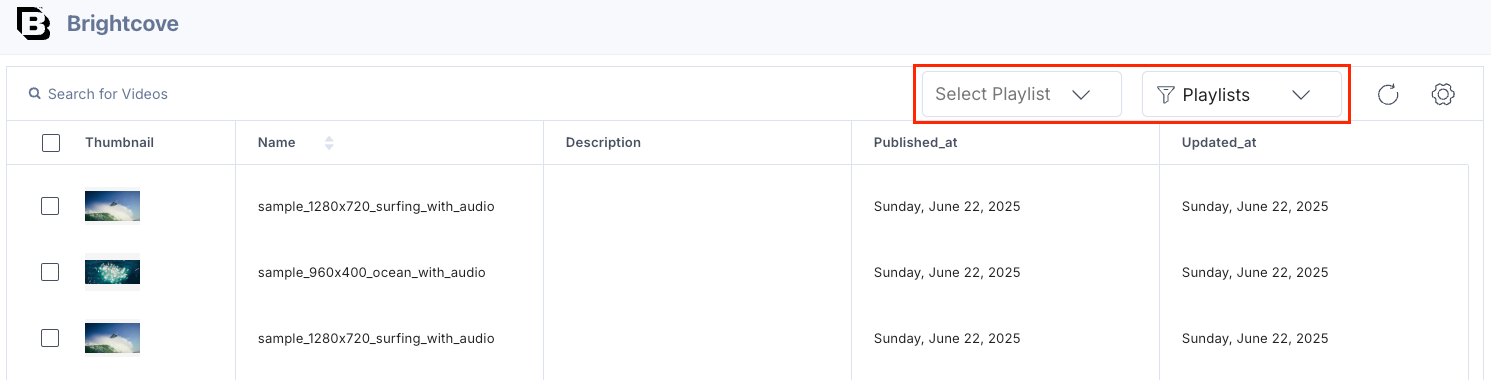
Task: Check the first surfing video row checkbox
Action: click(x=50, y=206)
